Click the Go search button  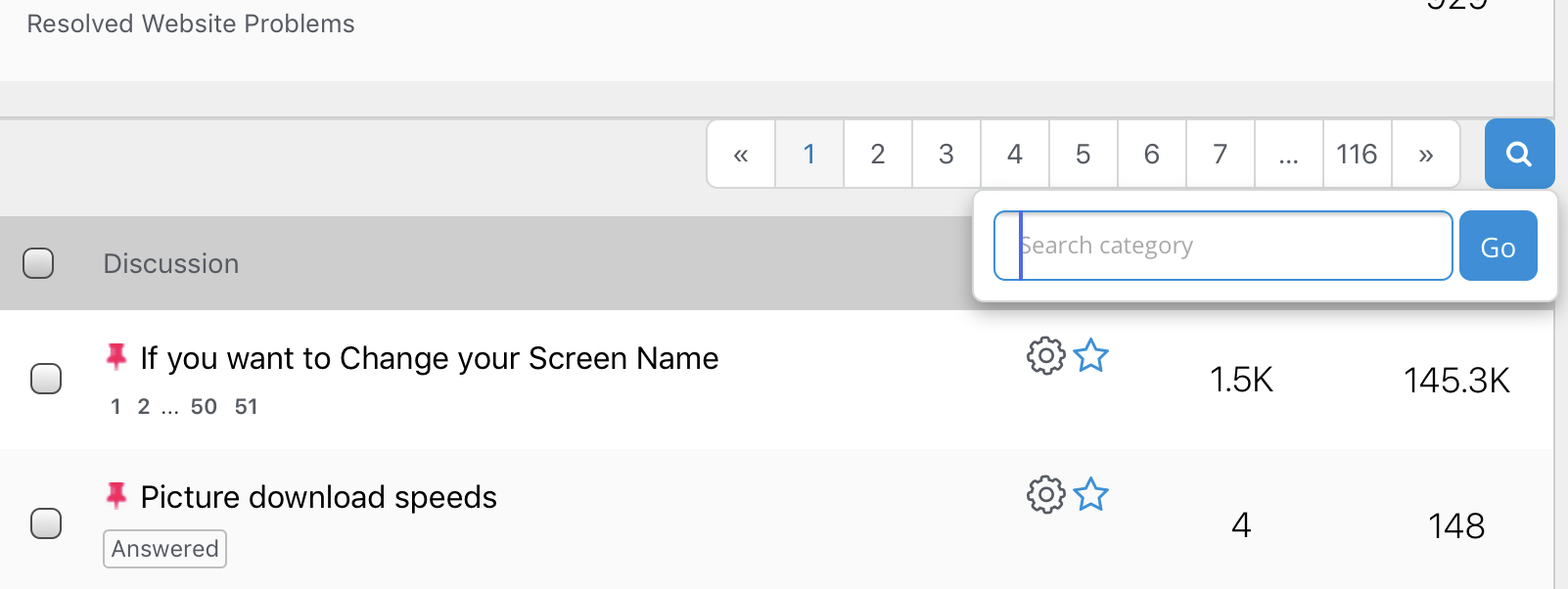(x=1499, y=246)
